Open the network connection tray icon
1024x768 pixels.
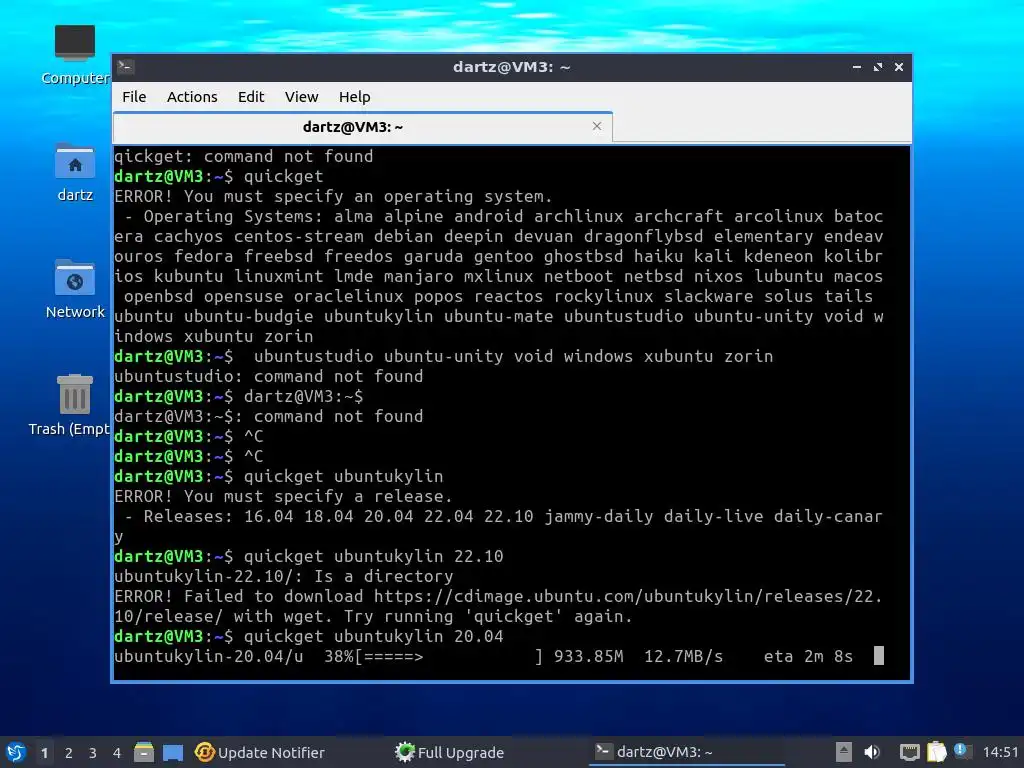click(x=909, y=752)
